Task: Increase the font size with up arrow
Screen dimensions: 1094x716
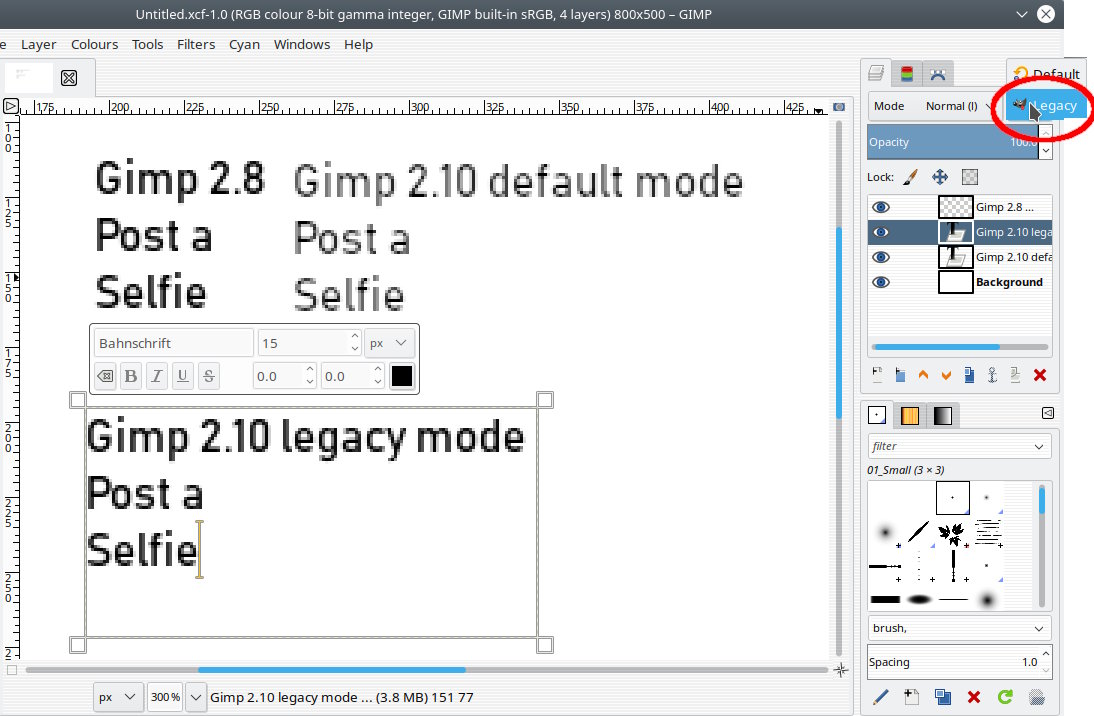Action: click(355, 336)
